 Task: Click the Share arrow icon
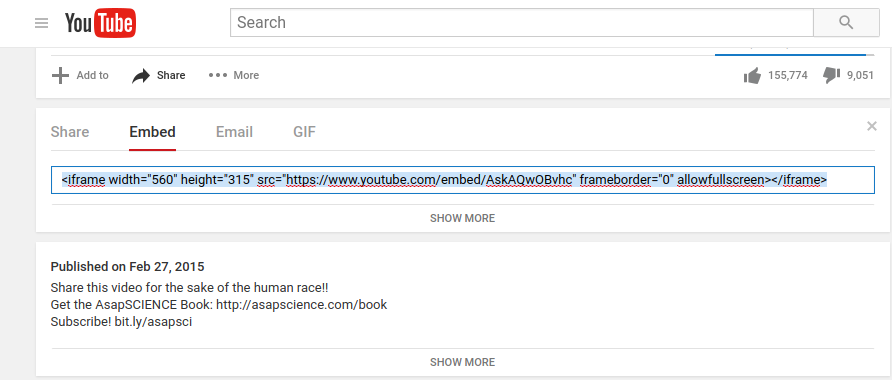click(141, 76)
